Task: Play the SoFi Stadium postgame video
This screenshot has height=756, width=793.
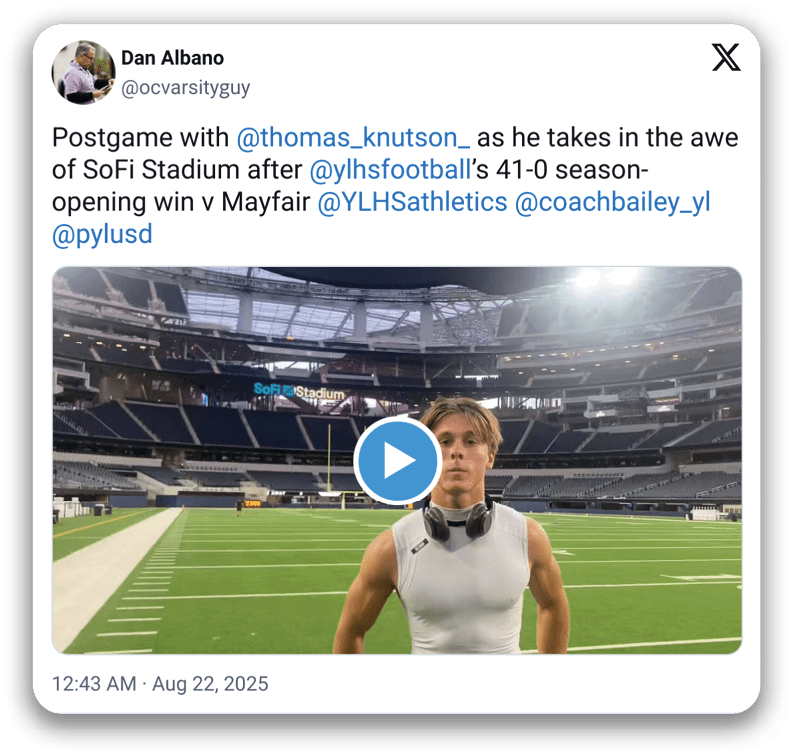Action: (397, 460)
